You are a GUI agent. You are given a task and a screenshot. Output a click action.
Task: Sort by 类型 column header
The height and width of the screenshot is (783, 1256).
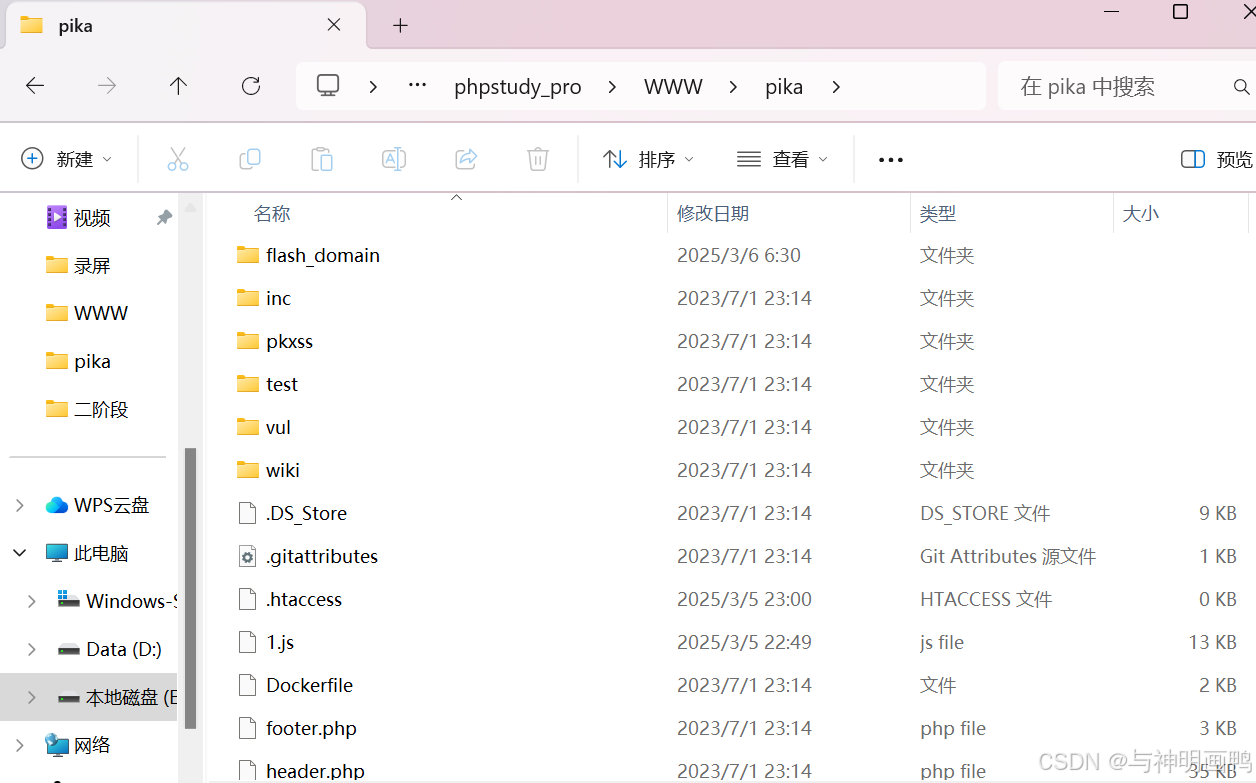(938, 213)
